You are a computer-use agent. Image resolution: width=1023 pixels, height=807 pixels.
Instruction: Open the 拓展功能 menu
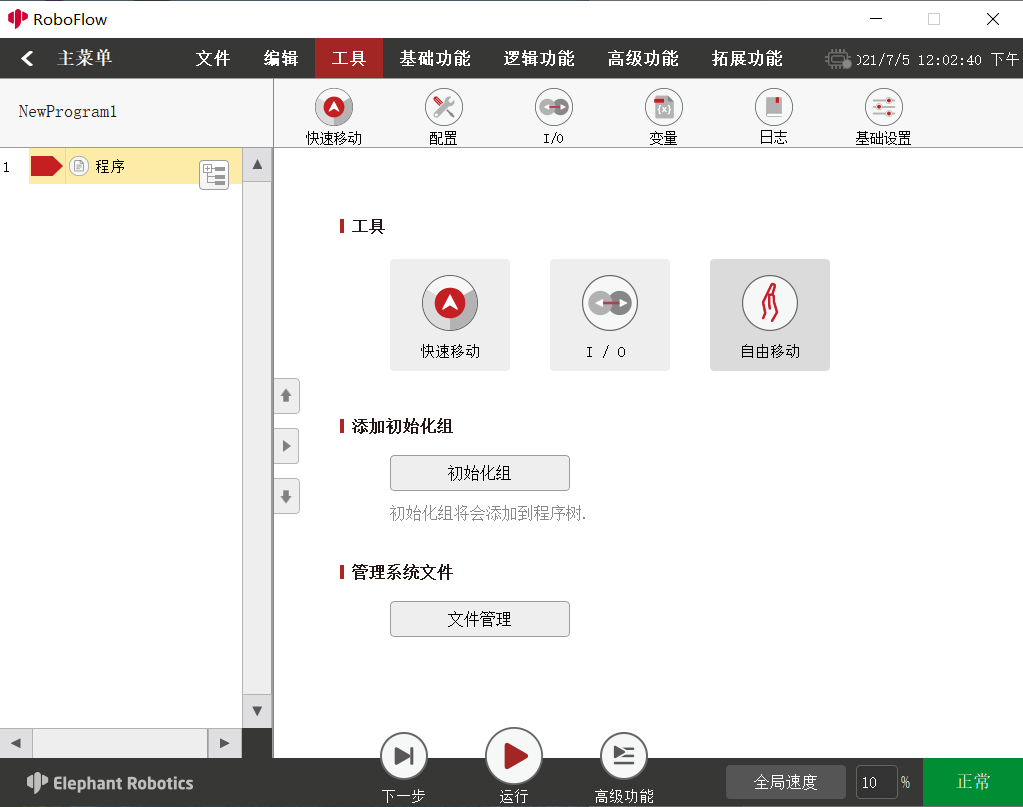pyautogui.click(x=747, y=59)
